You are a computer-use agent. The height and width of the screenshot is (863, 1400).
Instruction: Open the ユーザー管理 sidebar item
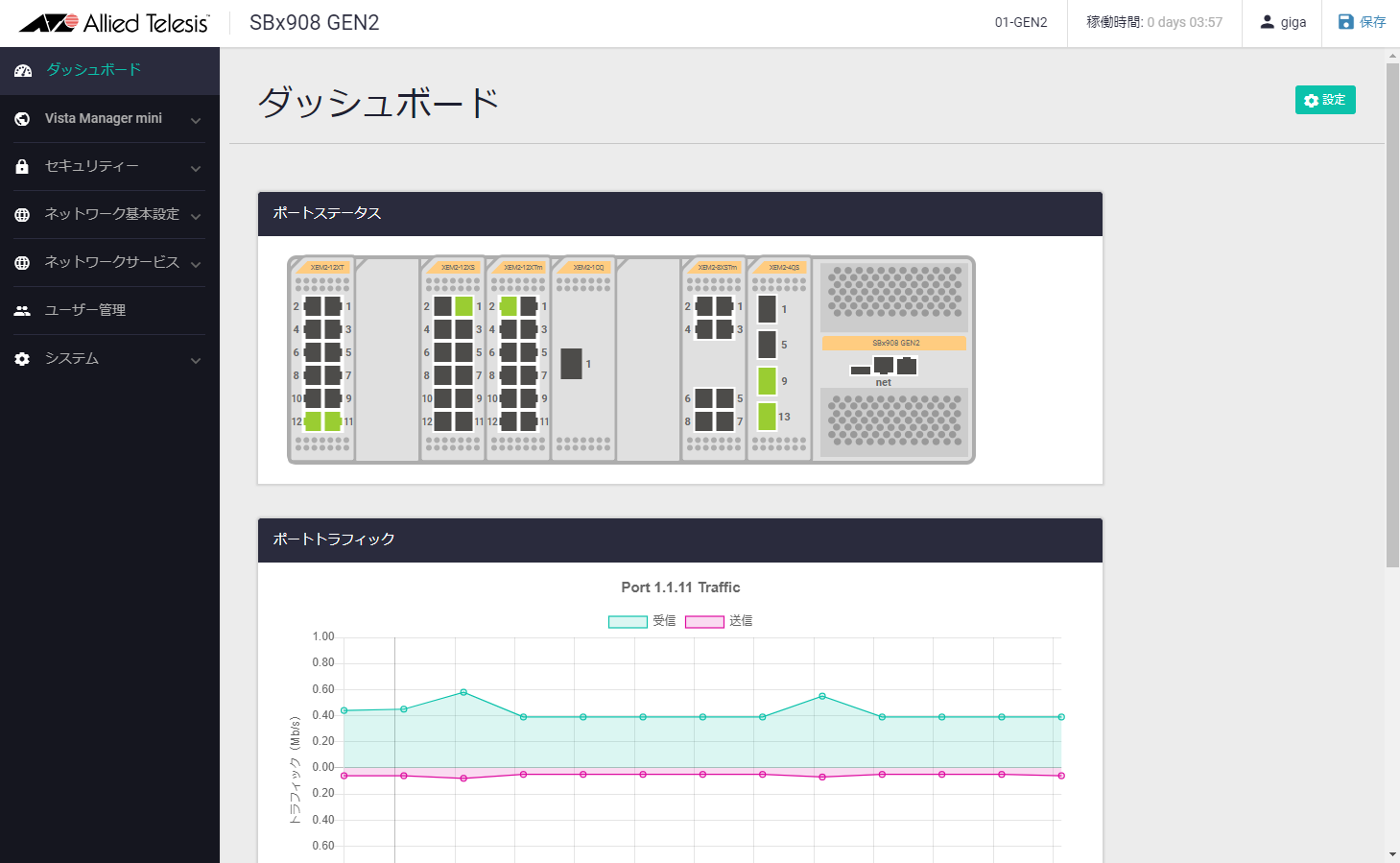(109, 310)
